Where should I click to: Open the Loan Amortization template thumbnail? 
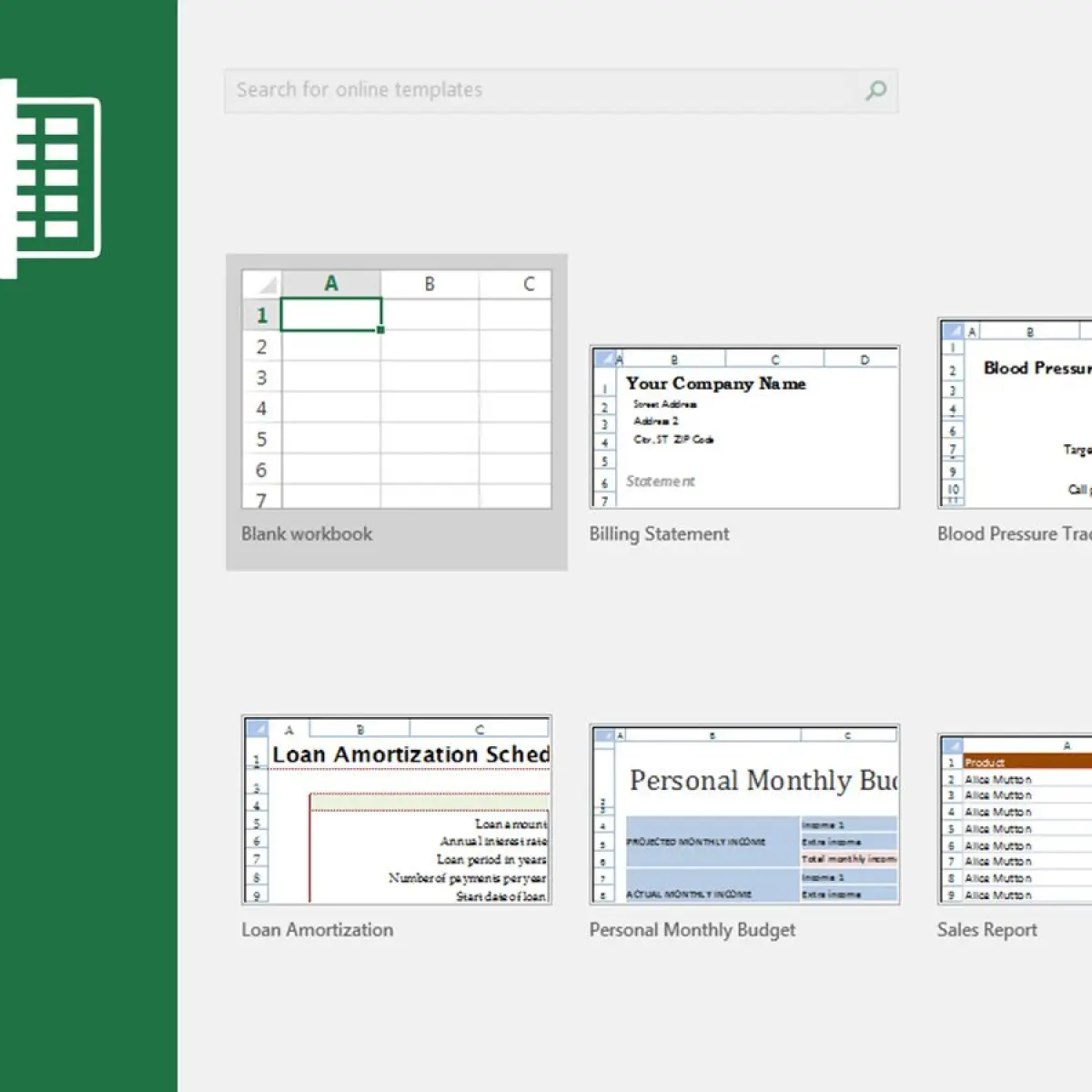397,810
